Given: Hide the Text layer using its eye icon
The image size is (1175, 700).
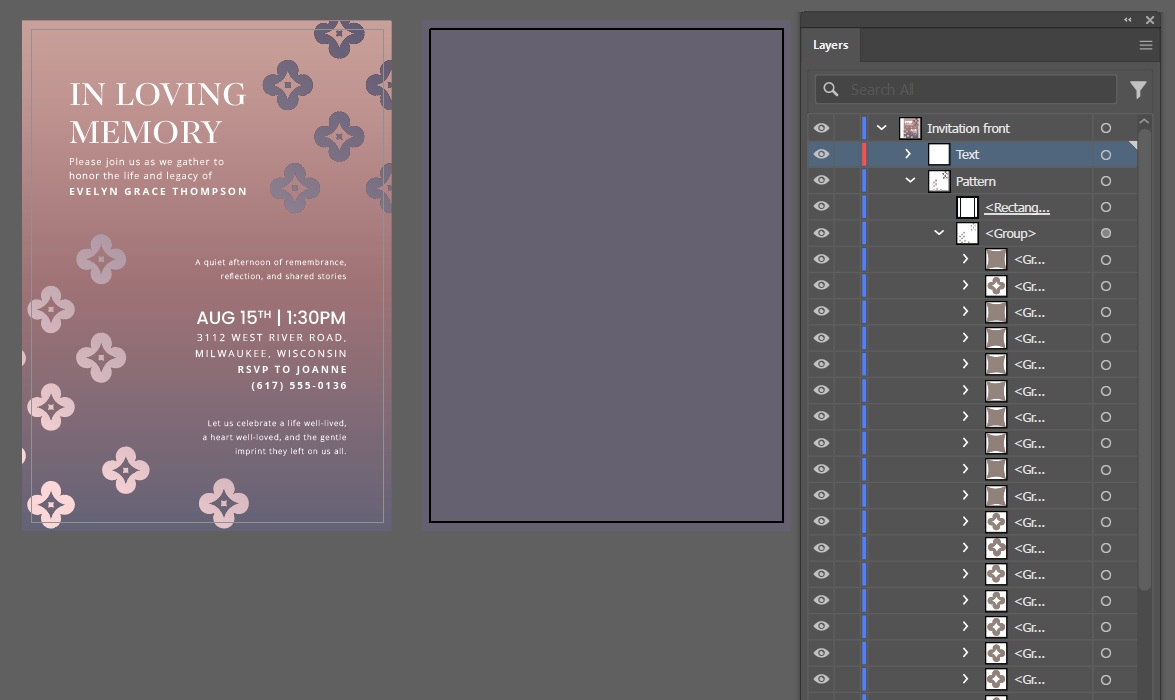Looking at the screenshot, I should point(821,155).
